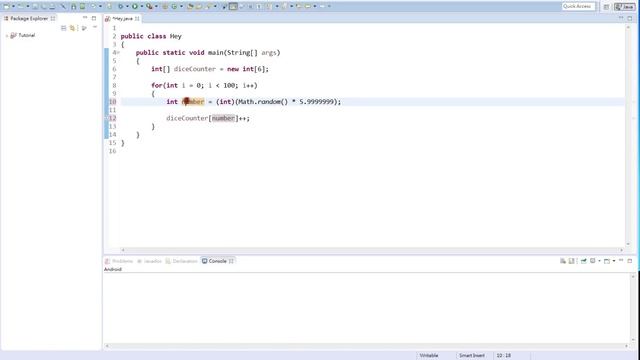Click the console horizontal scrollbar
Viewport: 640px width, 360px height.
pos(367,346)
